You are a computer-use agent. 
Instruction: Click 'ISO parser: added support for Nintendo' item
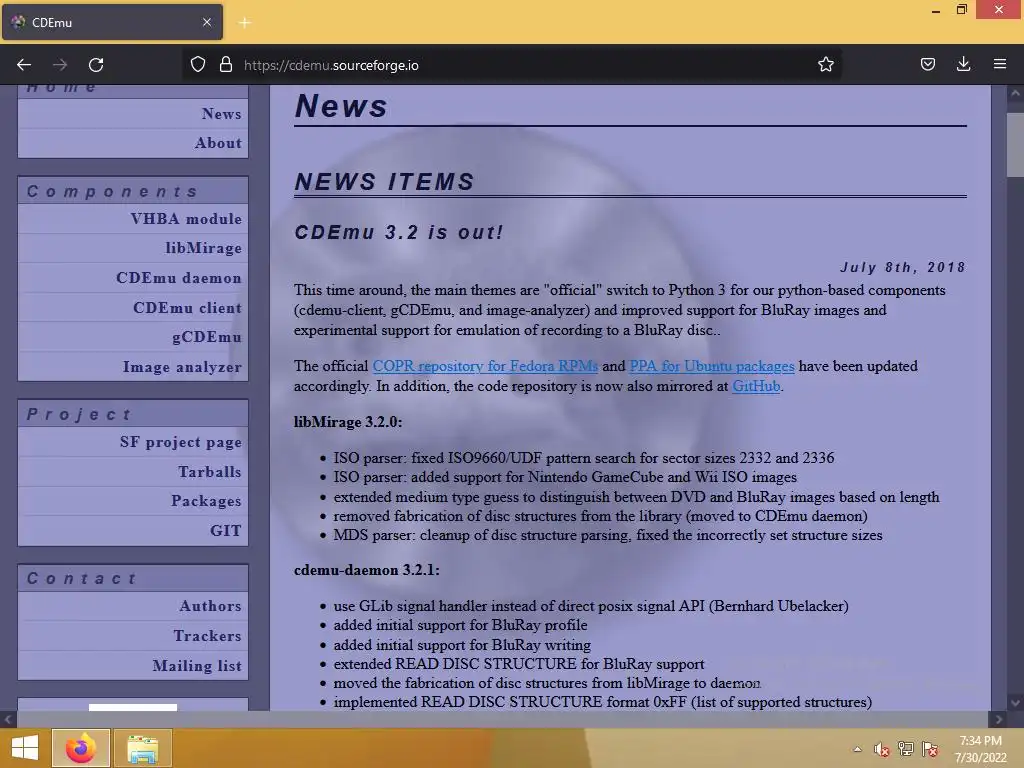click(x=565, y=477)
